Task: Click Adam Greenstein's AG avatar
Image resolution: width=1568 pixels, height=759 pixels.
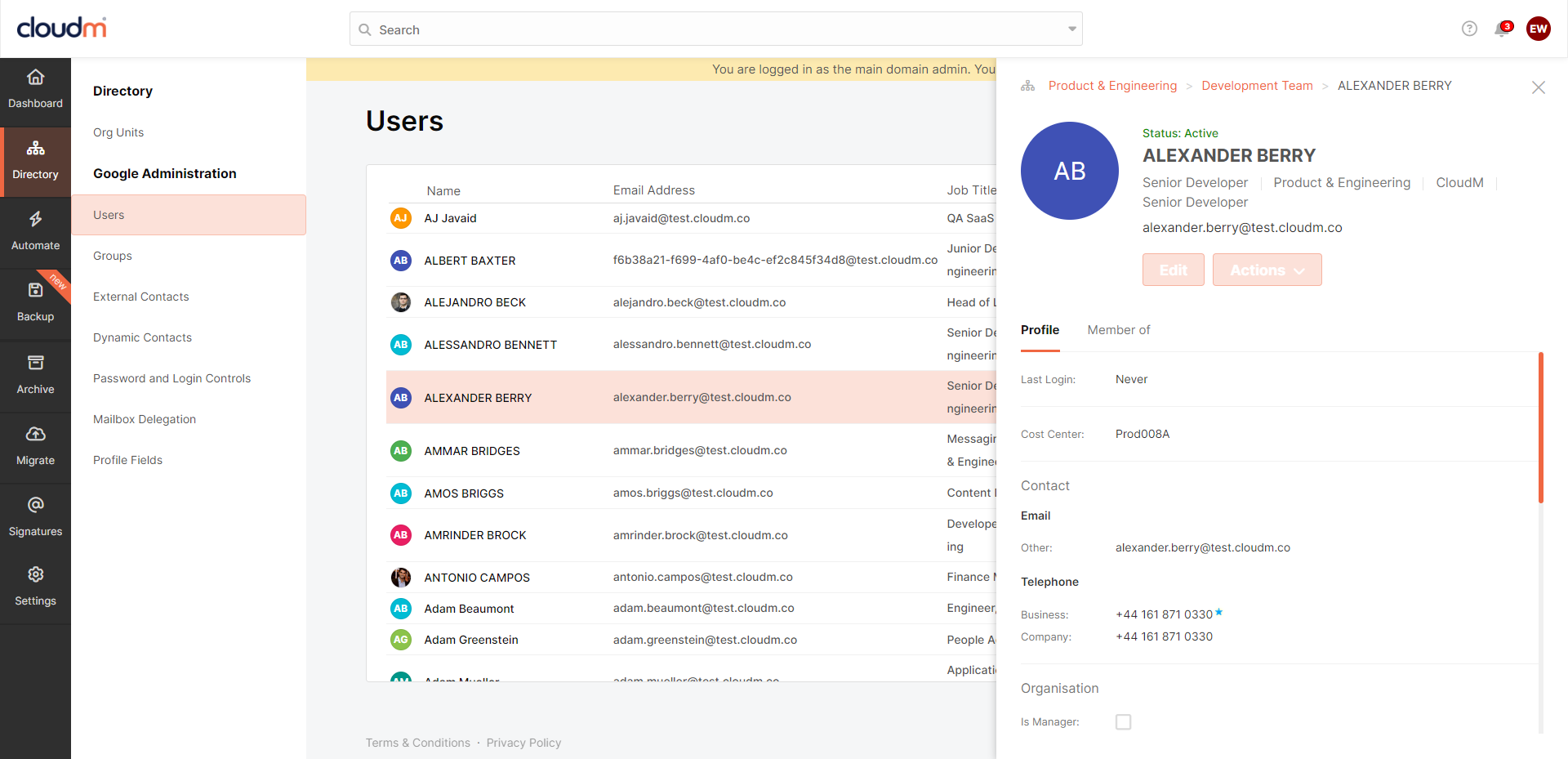Action: [x=400, y=640]
